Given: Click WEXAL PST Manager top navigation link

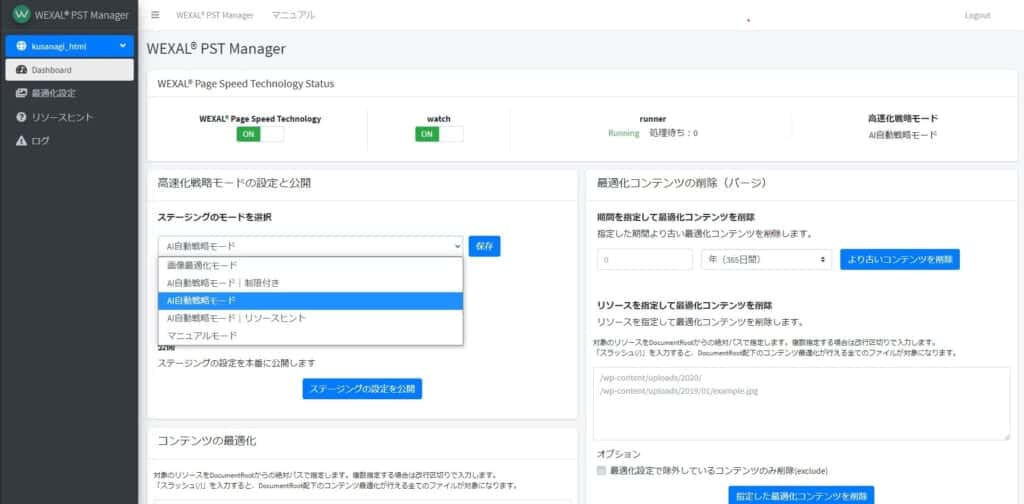Looking at the screenshot, I should tap(215, 15).
